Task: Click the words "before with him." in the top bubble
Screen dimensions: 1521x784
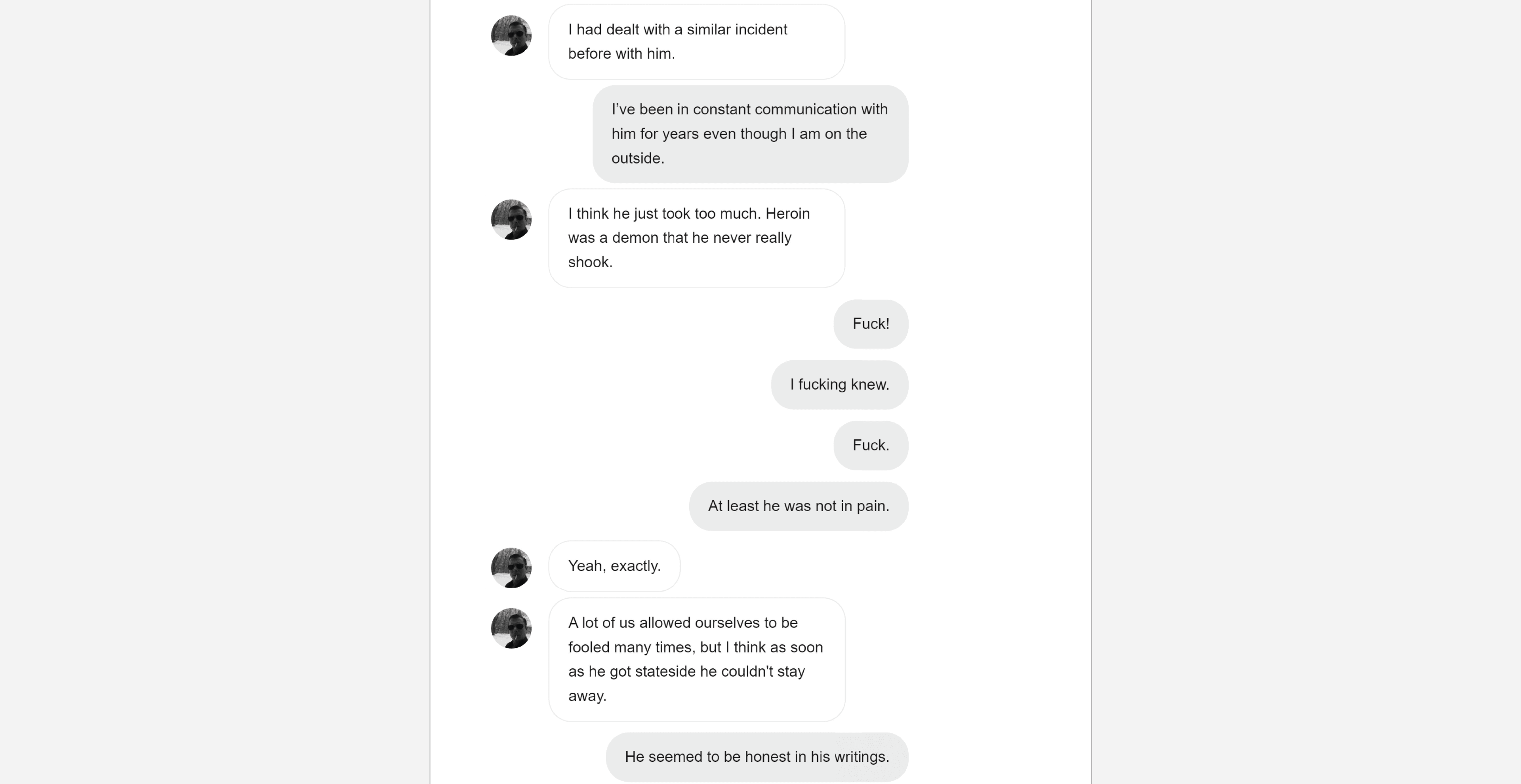Action: pos(621,54)
